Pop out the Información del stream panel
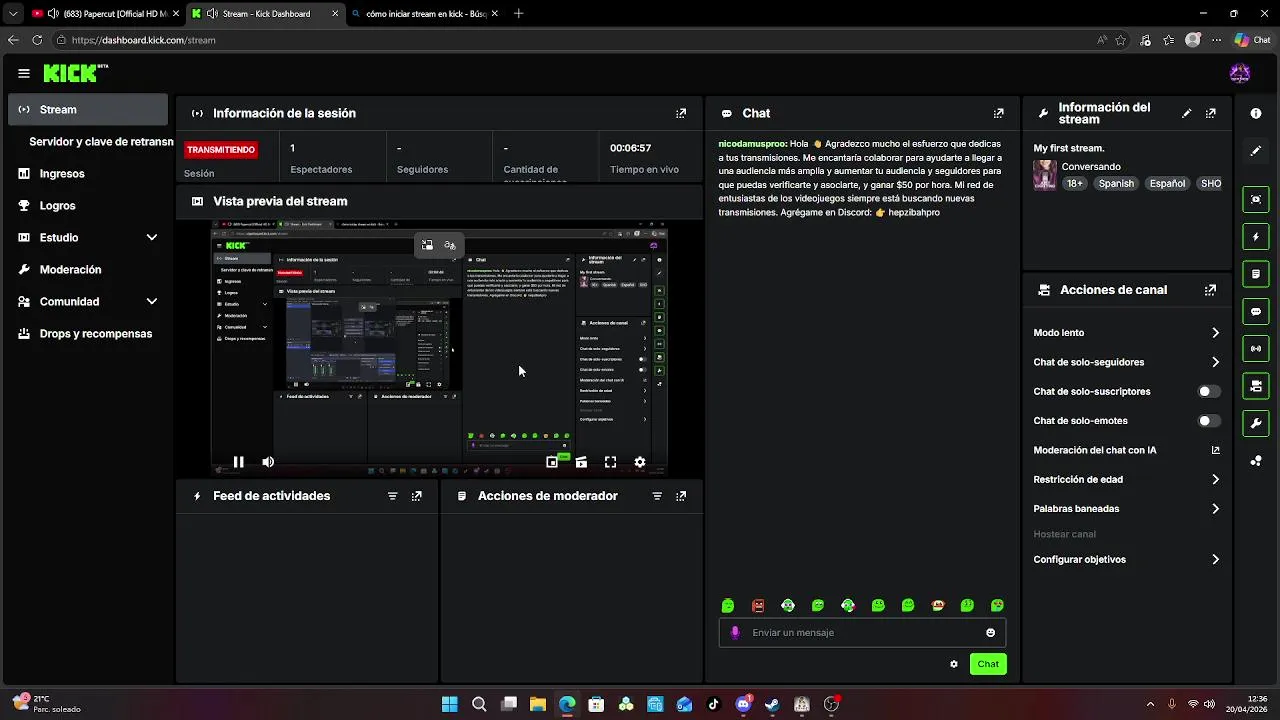 point(1211,114)
